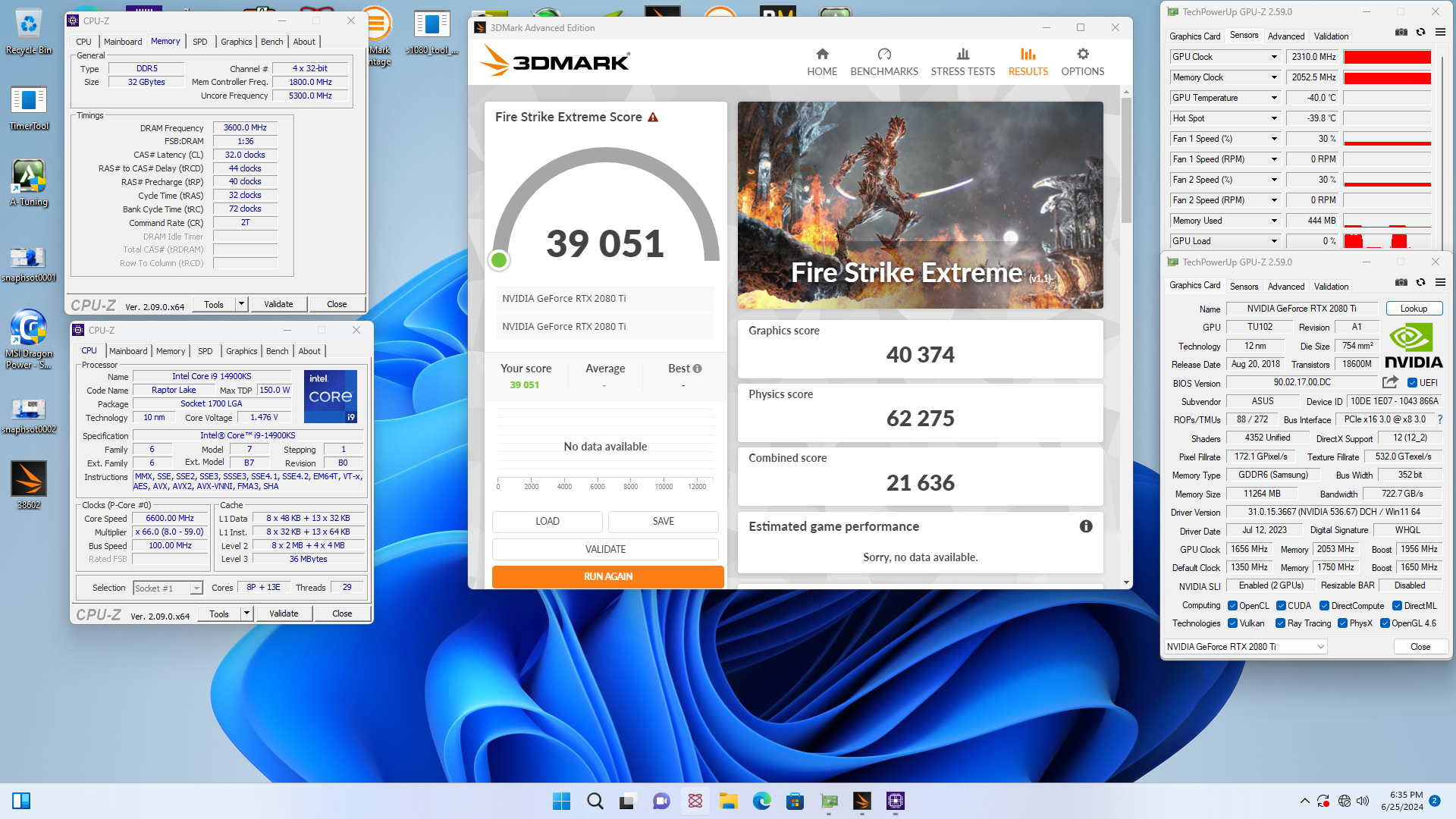The height and width of the screenshot is (819, 1456).
Task: Take a screenshot via camera icon in GPU-Z Sensors window
Action: pyautogui.click(x=1401, y=32)
